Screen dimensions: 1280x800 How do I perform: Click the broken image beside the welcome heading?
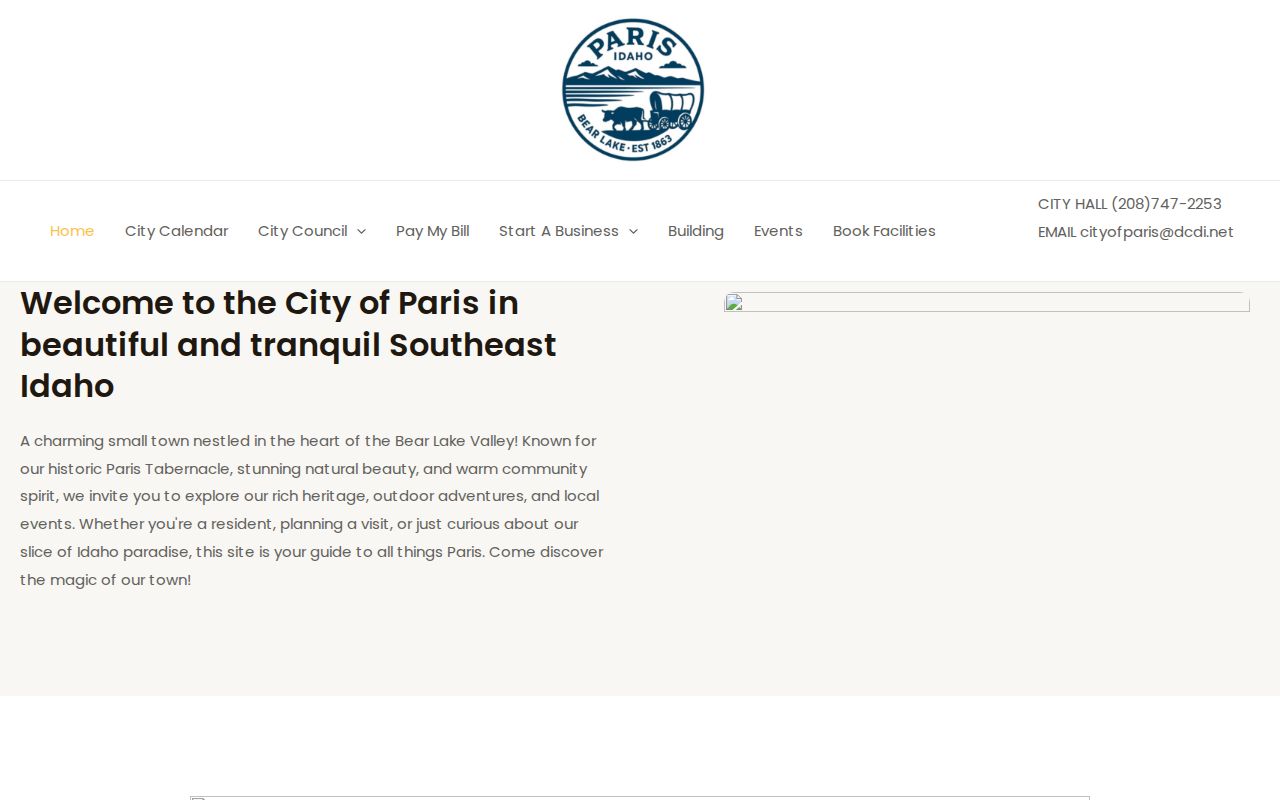(x=987, y=302)
